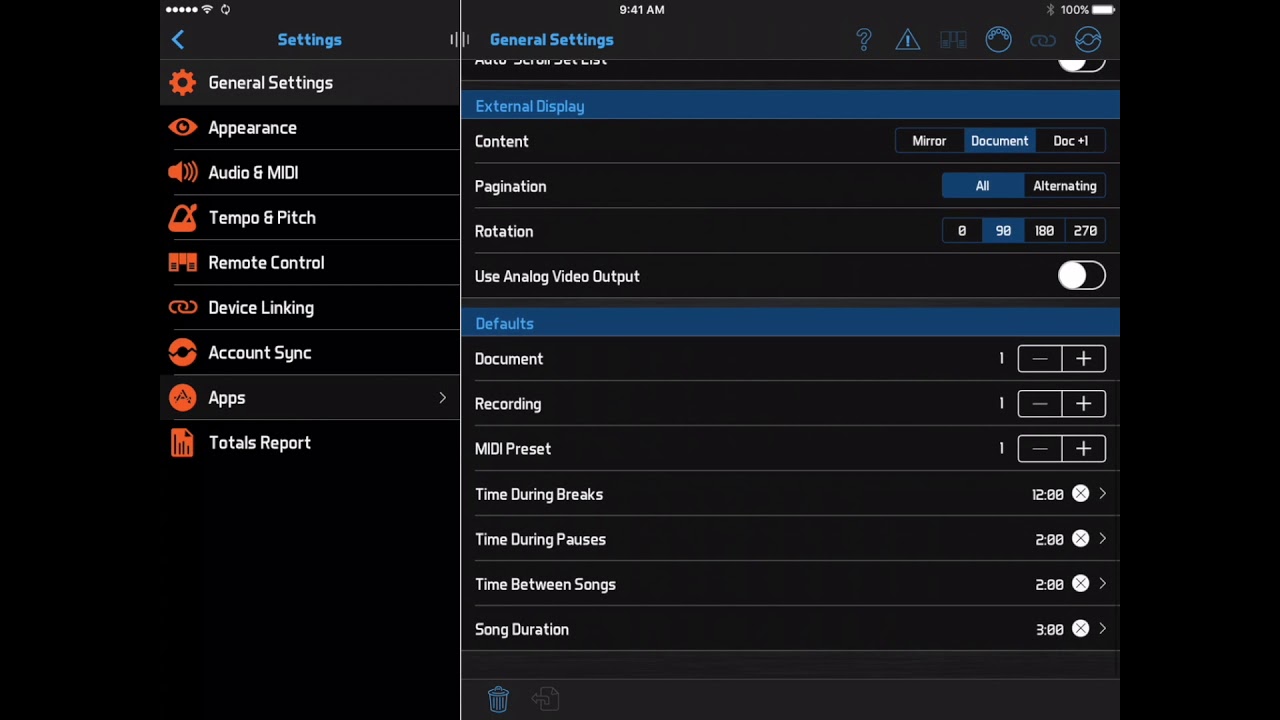Select Doc +1 content option
Viewport: 1280px width, 720px height.
click(x=1070, y=141)
